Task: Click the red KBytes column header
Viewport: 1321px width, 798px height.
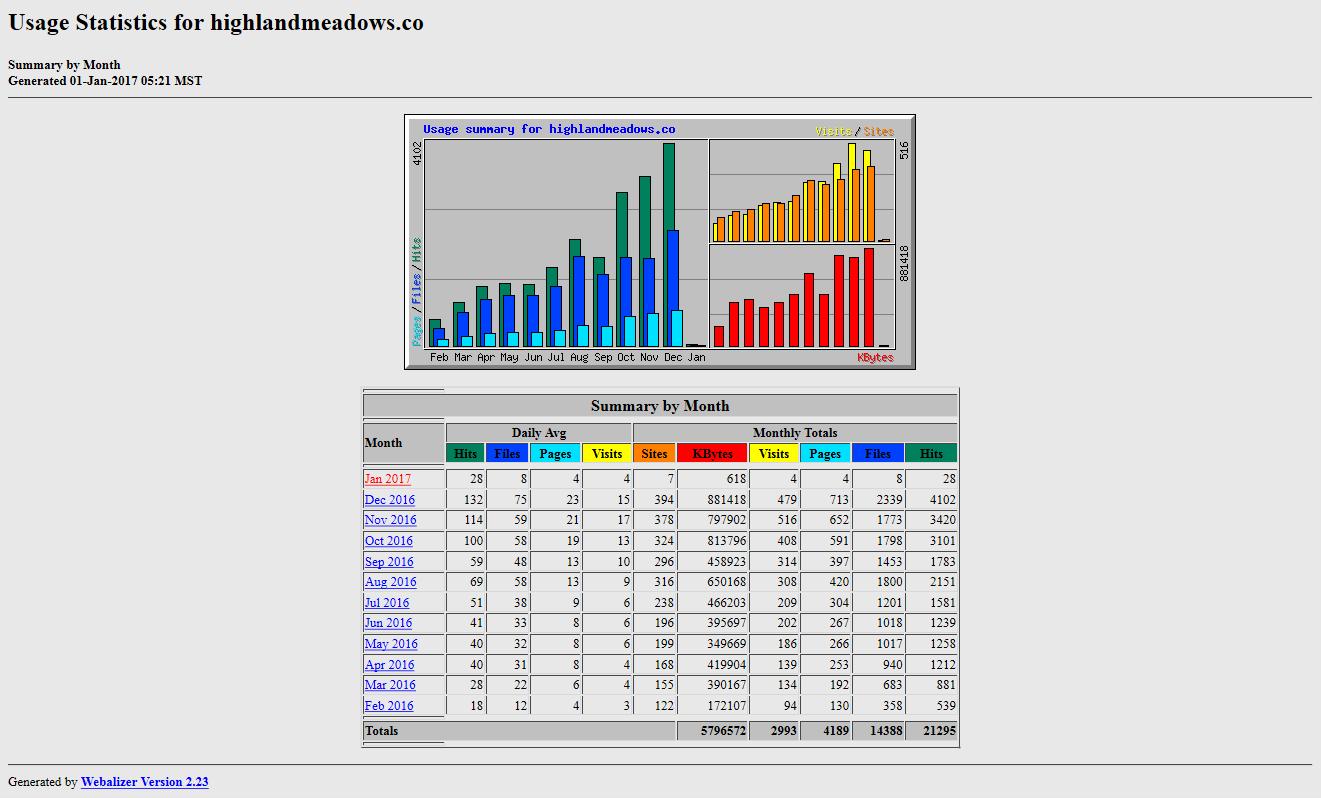Action: pyautogui.click(x=712, y=454)
